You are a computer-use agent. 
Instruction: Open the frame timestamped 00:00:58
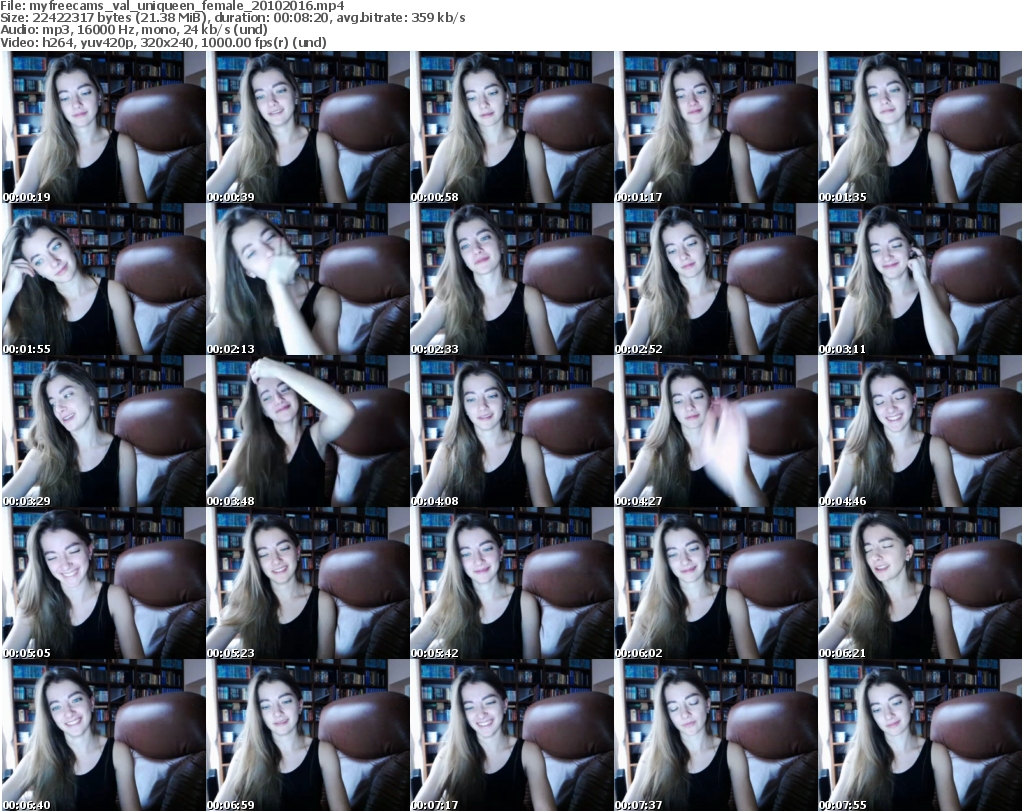tap(511, 127)
